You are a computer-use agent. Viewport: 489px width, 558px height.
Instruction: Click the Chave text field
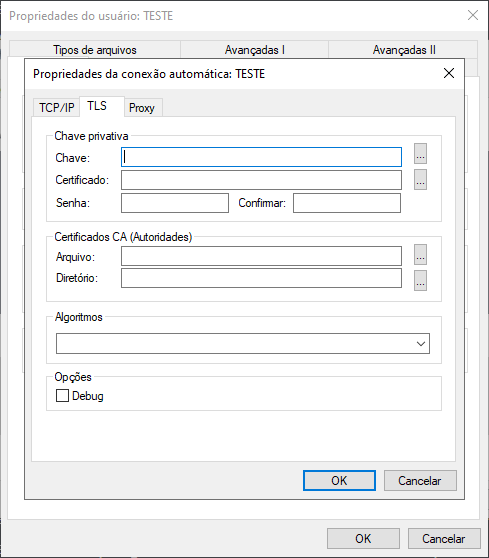[262, 157]
